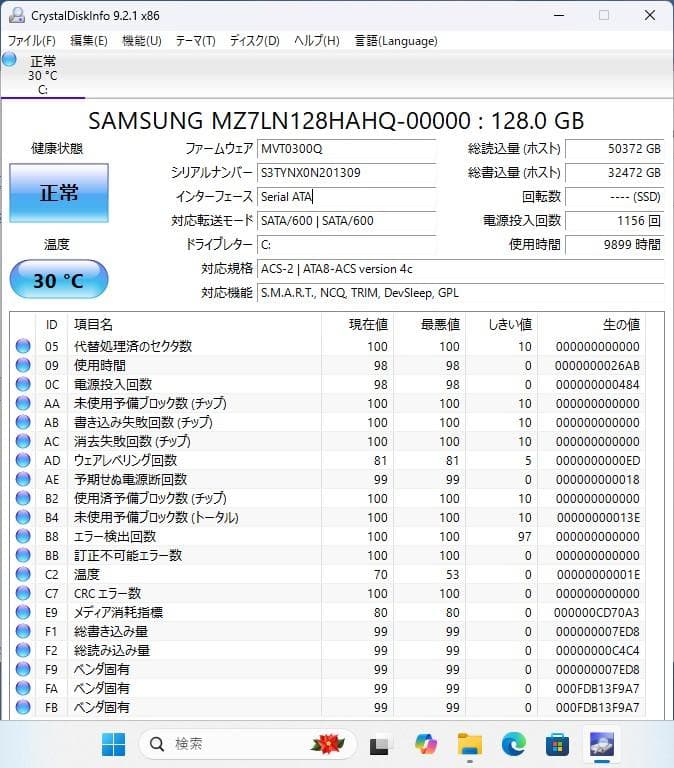Click status icon for C2 温度

pos(23,574)
